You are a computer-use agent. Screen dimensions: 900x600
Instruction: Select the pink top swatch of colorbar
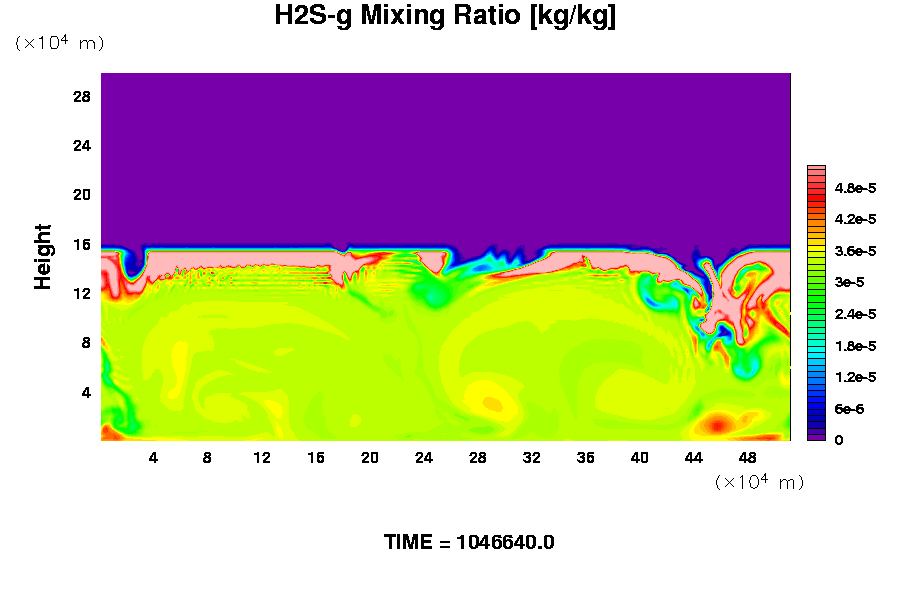[x=815, y=171]
